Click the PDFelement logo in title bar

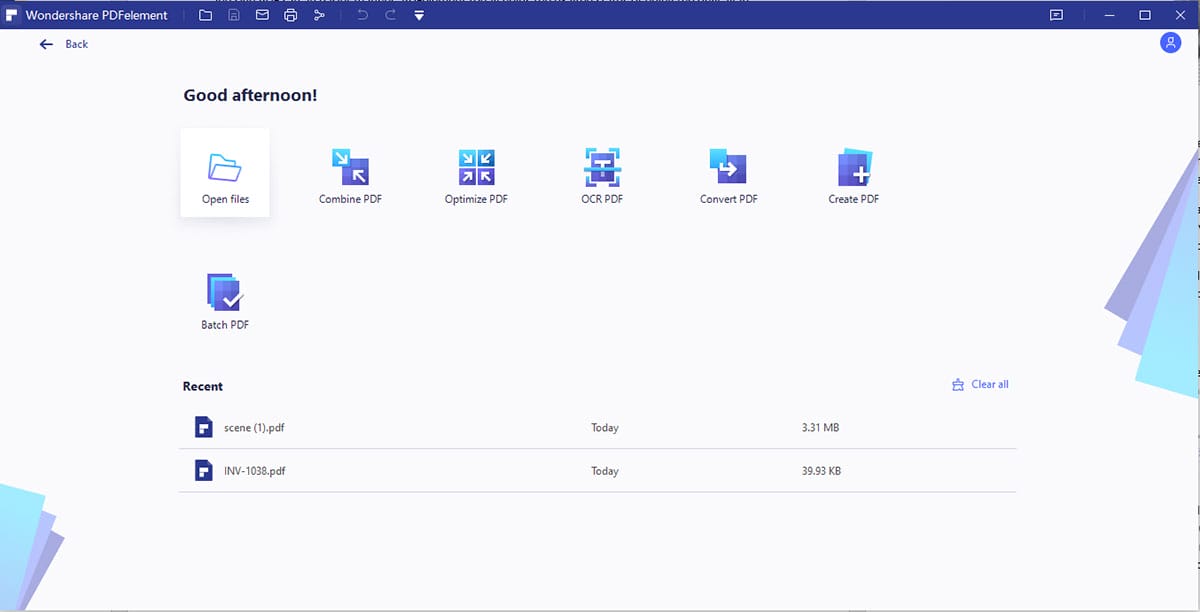click(12, 16)
